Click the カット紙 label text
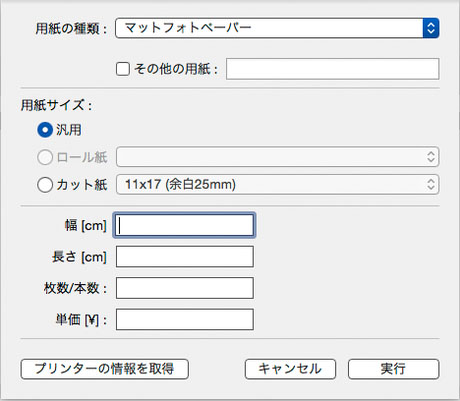The height and width of the screenshot is (401, 460). point(82,184)
